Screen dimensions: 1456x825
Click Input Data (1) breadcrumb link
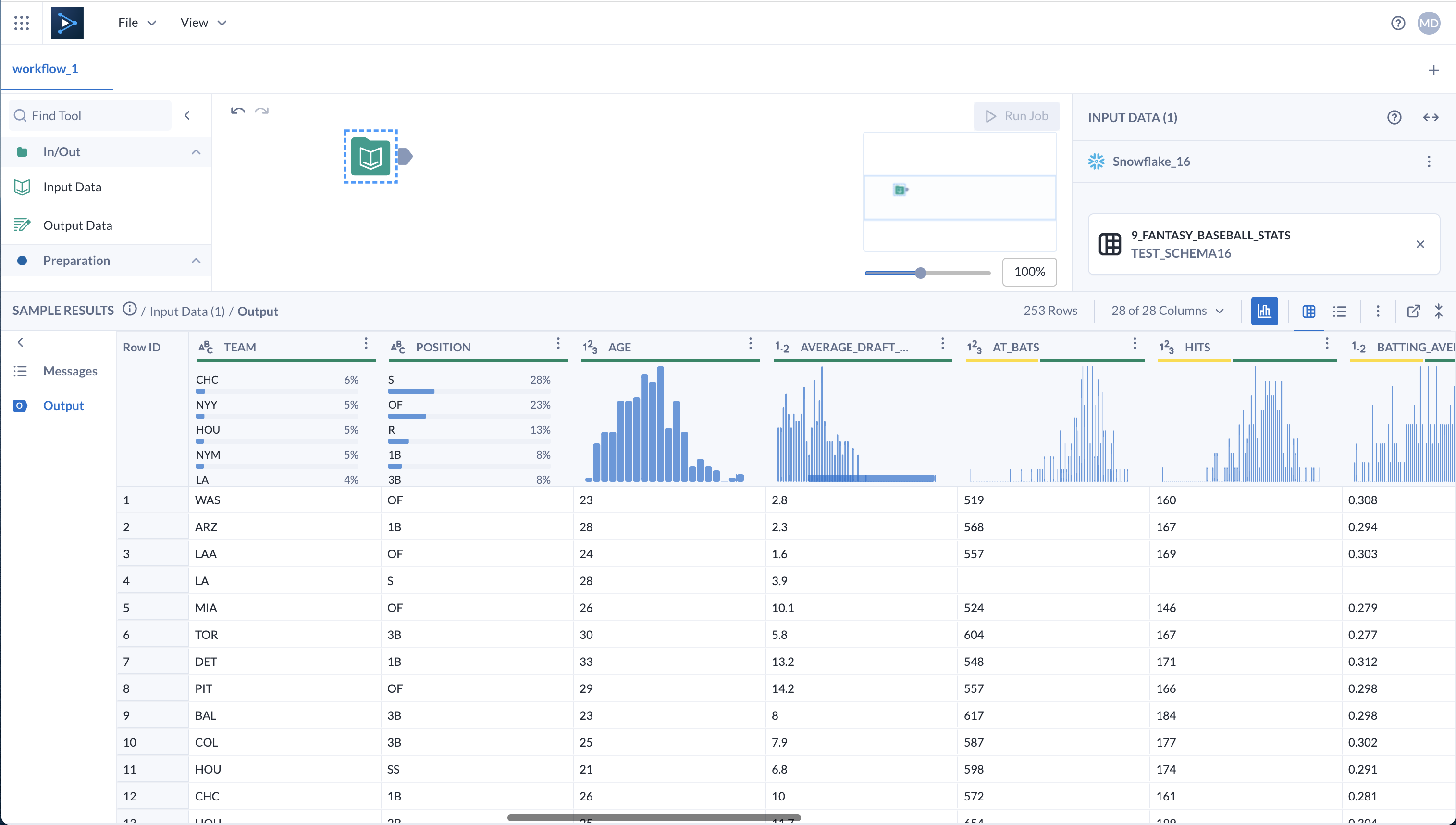tap(187, 311)
